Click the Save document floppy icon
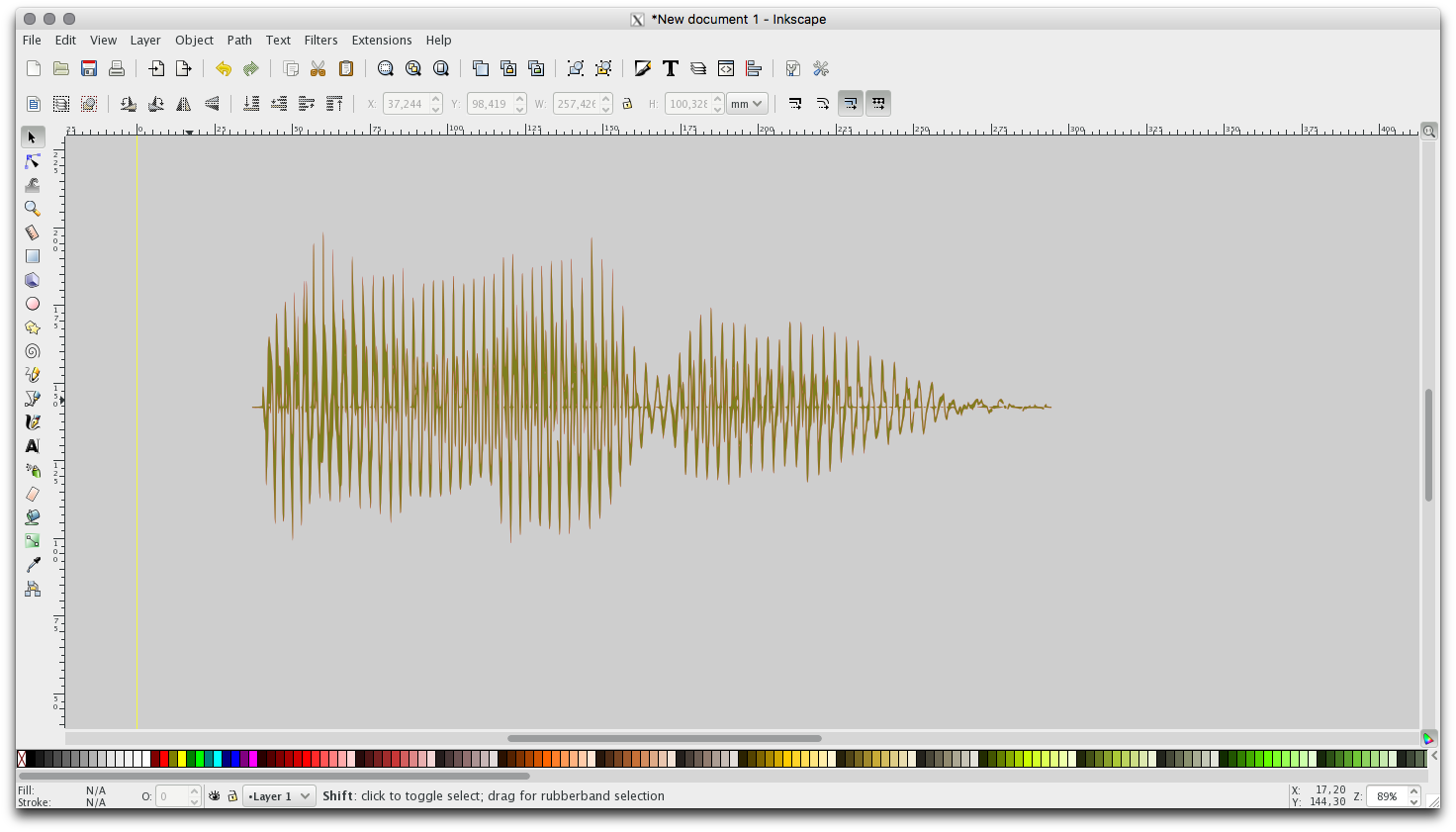 pyautogui.click(x=89, y=68)
